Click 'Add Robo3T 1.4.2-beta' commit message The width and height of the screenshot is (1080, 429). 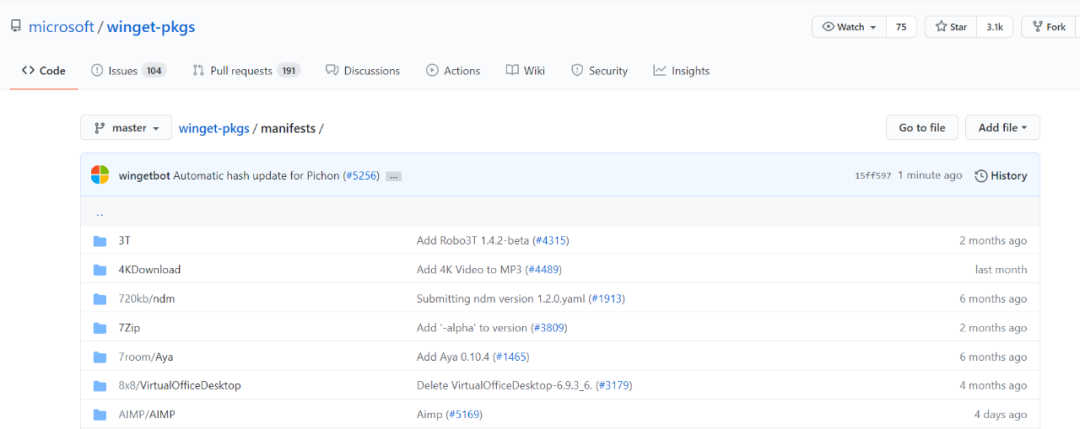coord(473,241)
